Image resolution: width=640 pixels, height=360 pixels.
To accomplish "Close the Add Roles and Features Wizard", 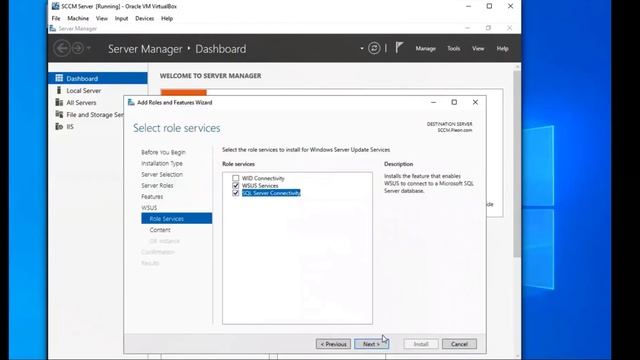I will [x=475, y=102].
